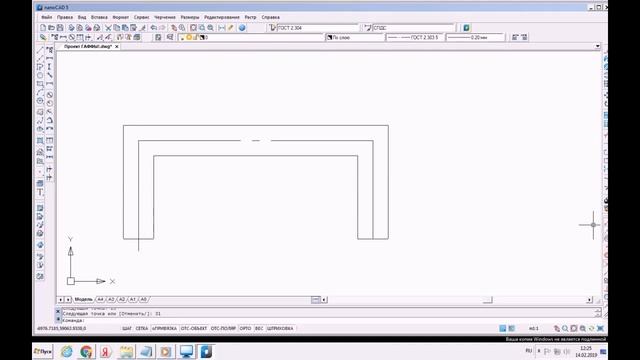The width and height of the screenshot is (640, 360).
Task: Open the linetype dropdown ГОСТ 2.303 5
Action: (414, 37)
